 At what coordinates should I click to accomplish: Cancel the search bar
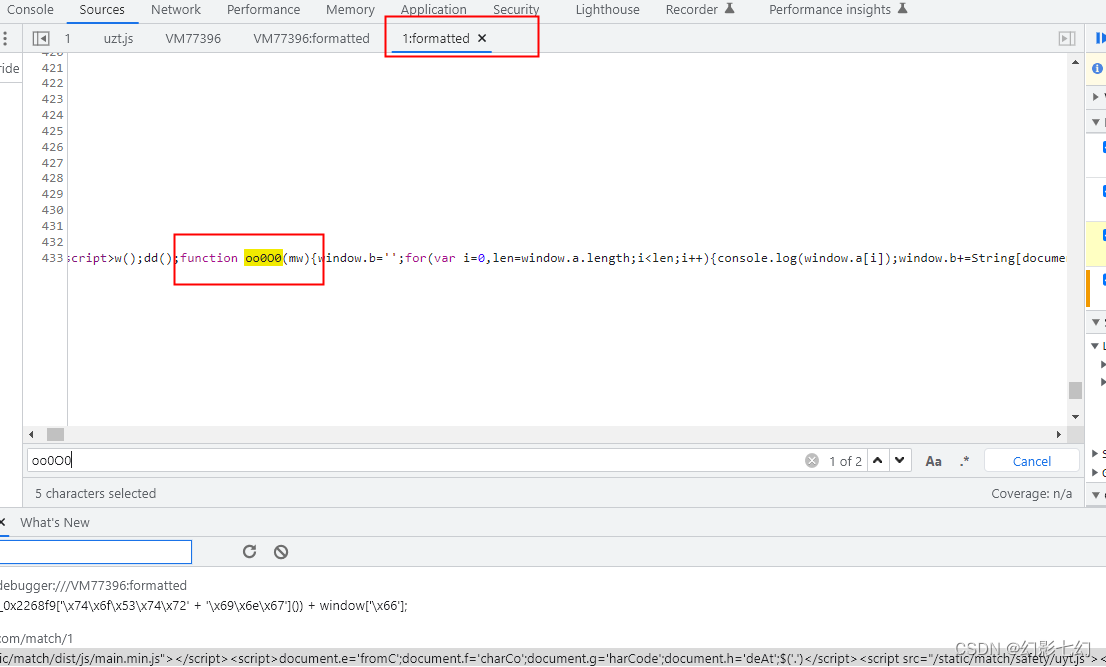coord(1031,461)
